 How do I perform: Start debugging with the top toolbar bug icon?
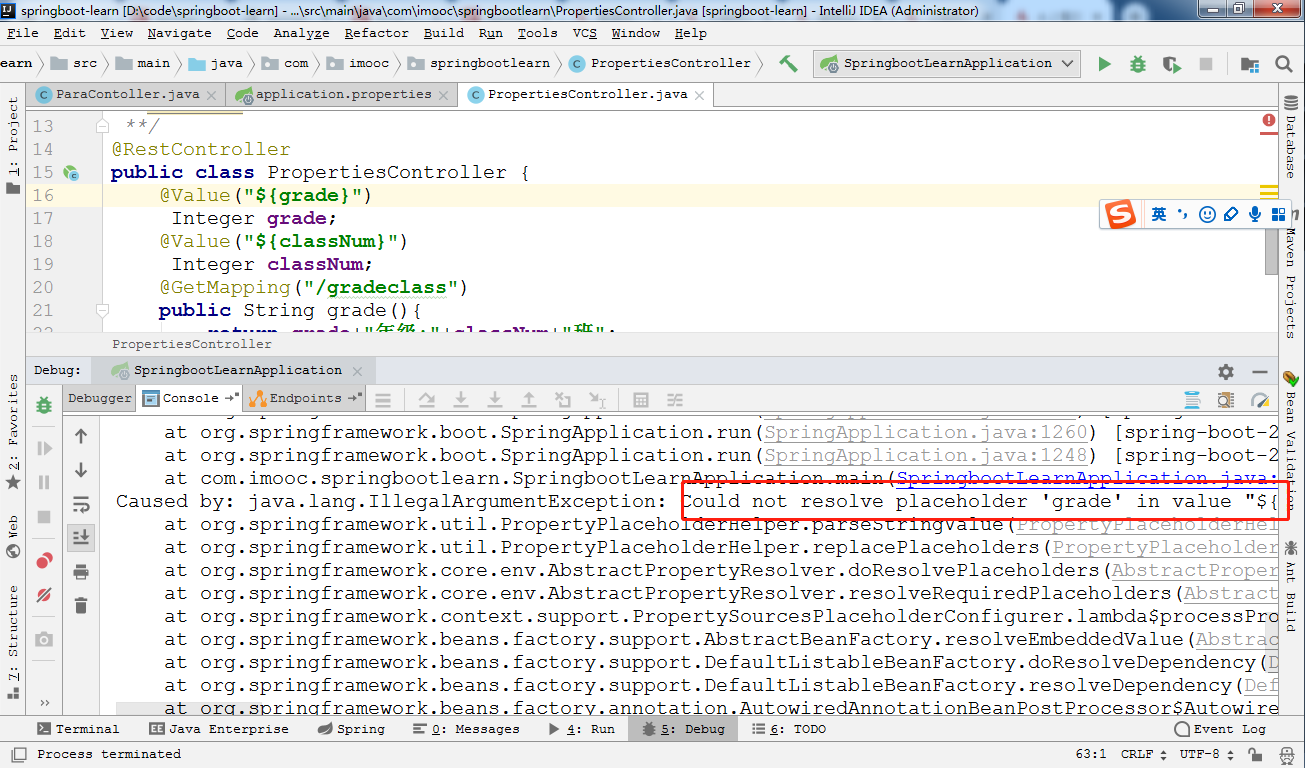coord(1138,64)
